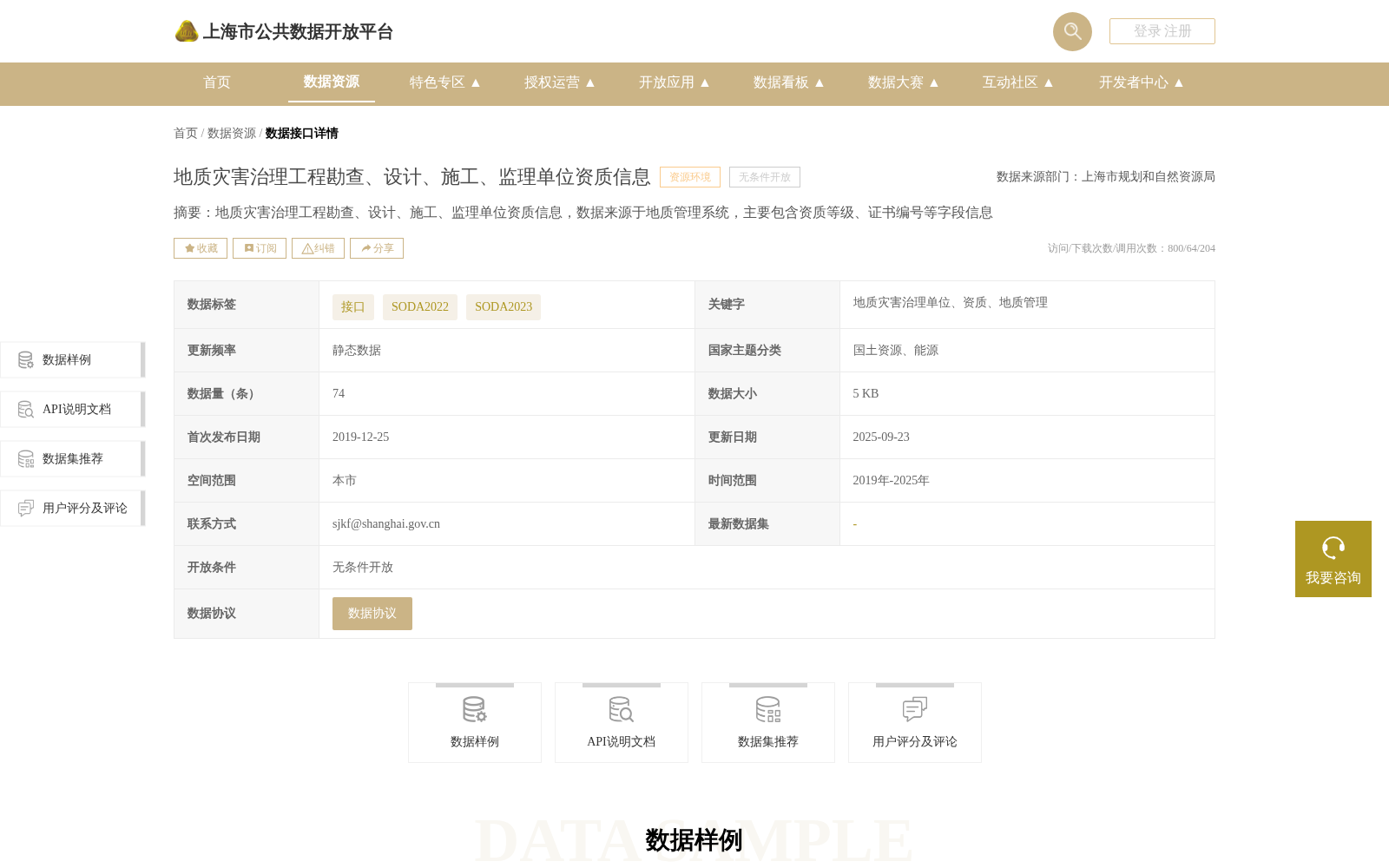1389x868 pixels.
Task: Click the 2019-12-25 publish date
Action: click(x=361, y=437)
